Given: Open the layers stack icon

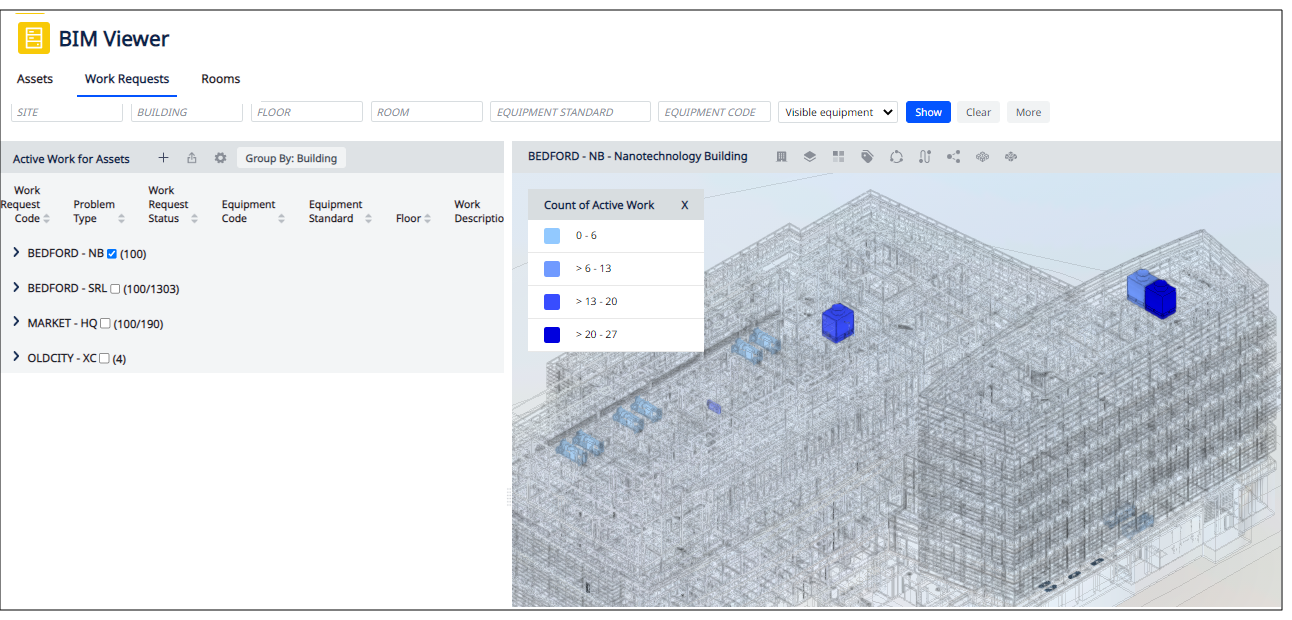Looking at the screenshot, I should click(810, 157).
